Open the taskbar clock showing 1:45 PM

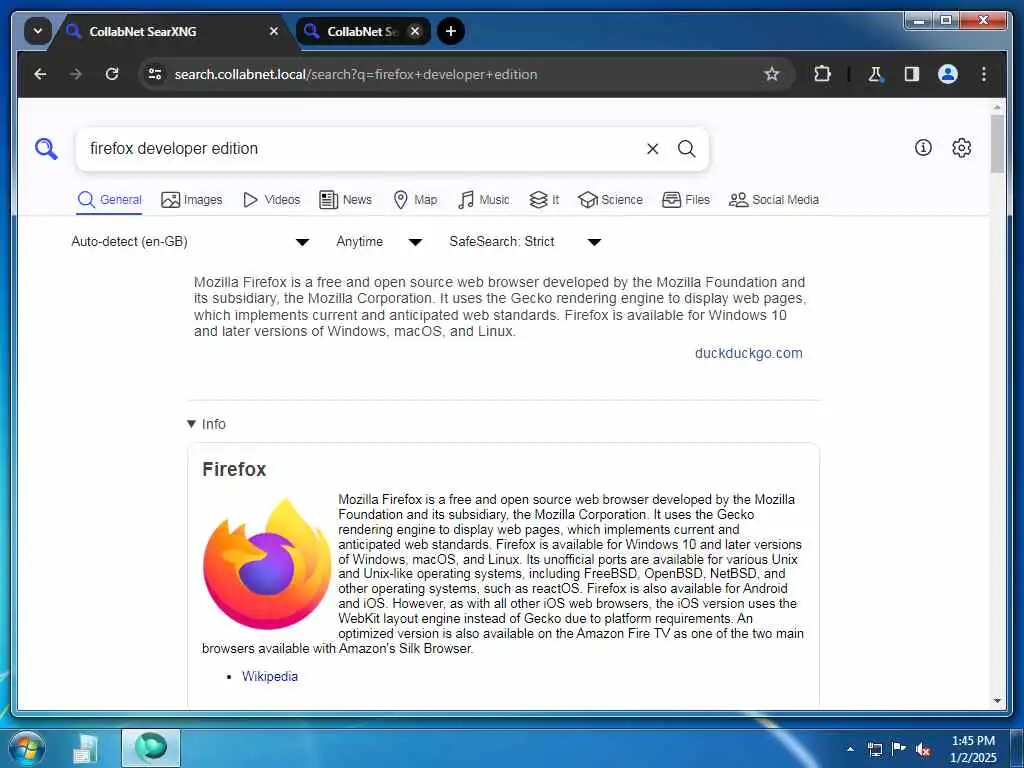click(x=973, y=749)
